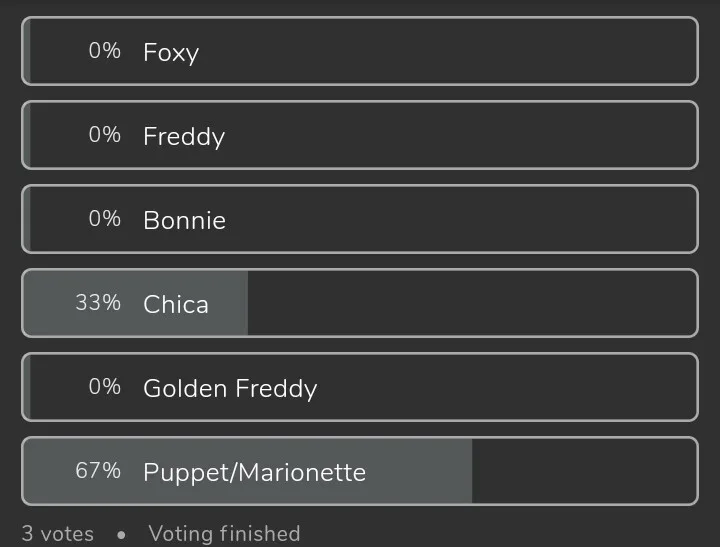Click the Chica option name
The image size is (720, 547).
click(x=176, y=304)
